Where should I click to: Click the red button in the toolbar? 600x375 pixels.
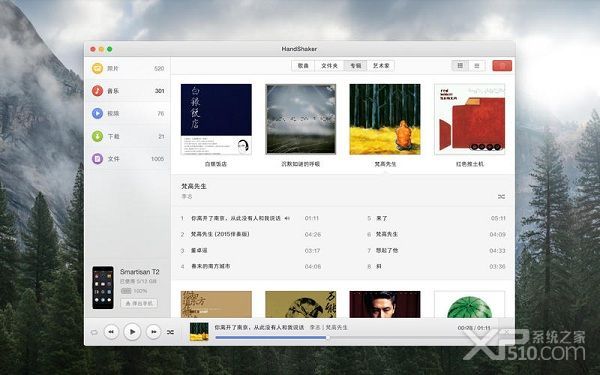pos(502,66)
